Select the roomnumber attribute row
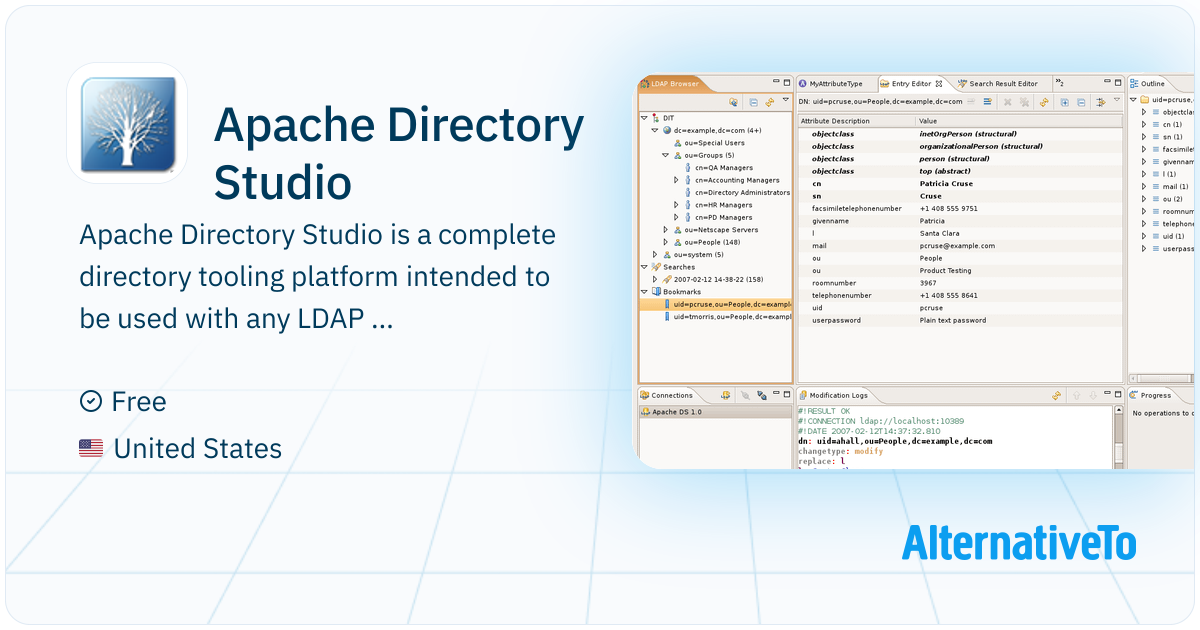This screenshot has width=1200, height=630. [x=960, y=283]
